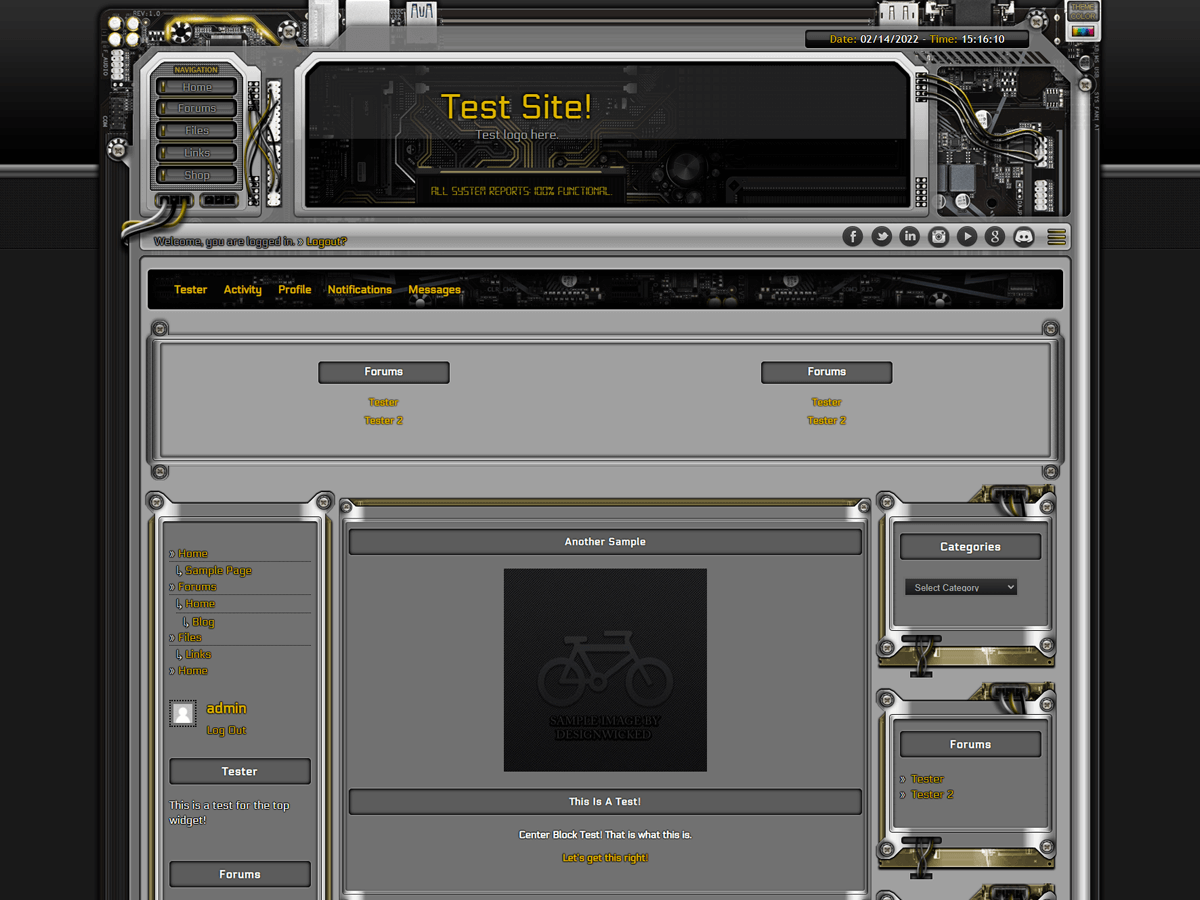
Task: Click the Tester 2 link under Forums widget
Action: [x=932, y=794]
